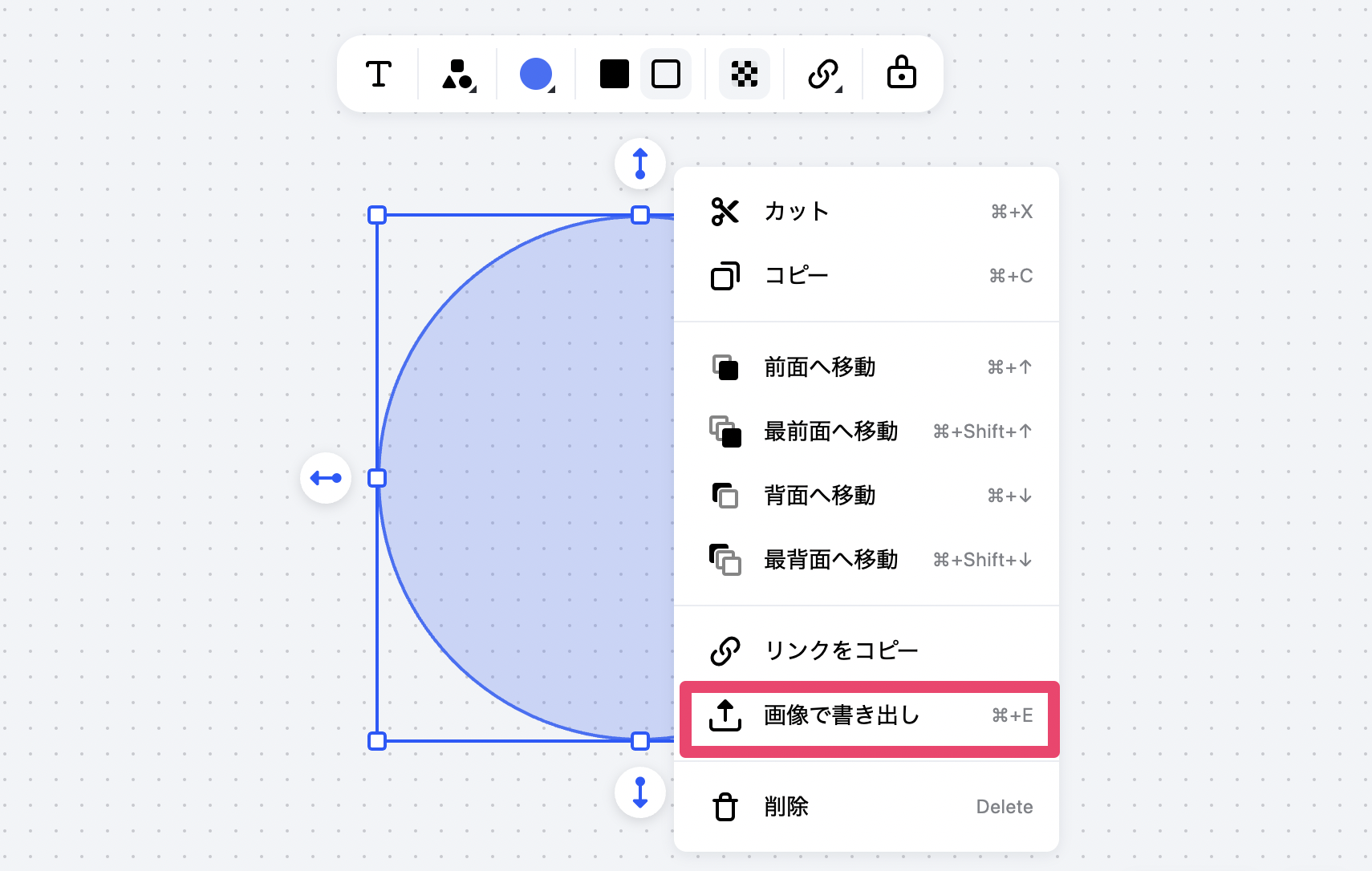The height and width of the screenshot is (871, 1372).
Task: Click the upward connector arrow handle
Action: click(640, 164)
